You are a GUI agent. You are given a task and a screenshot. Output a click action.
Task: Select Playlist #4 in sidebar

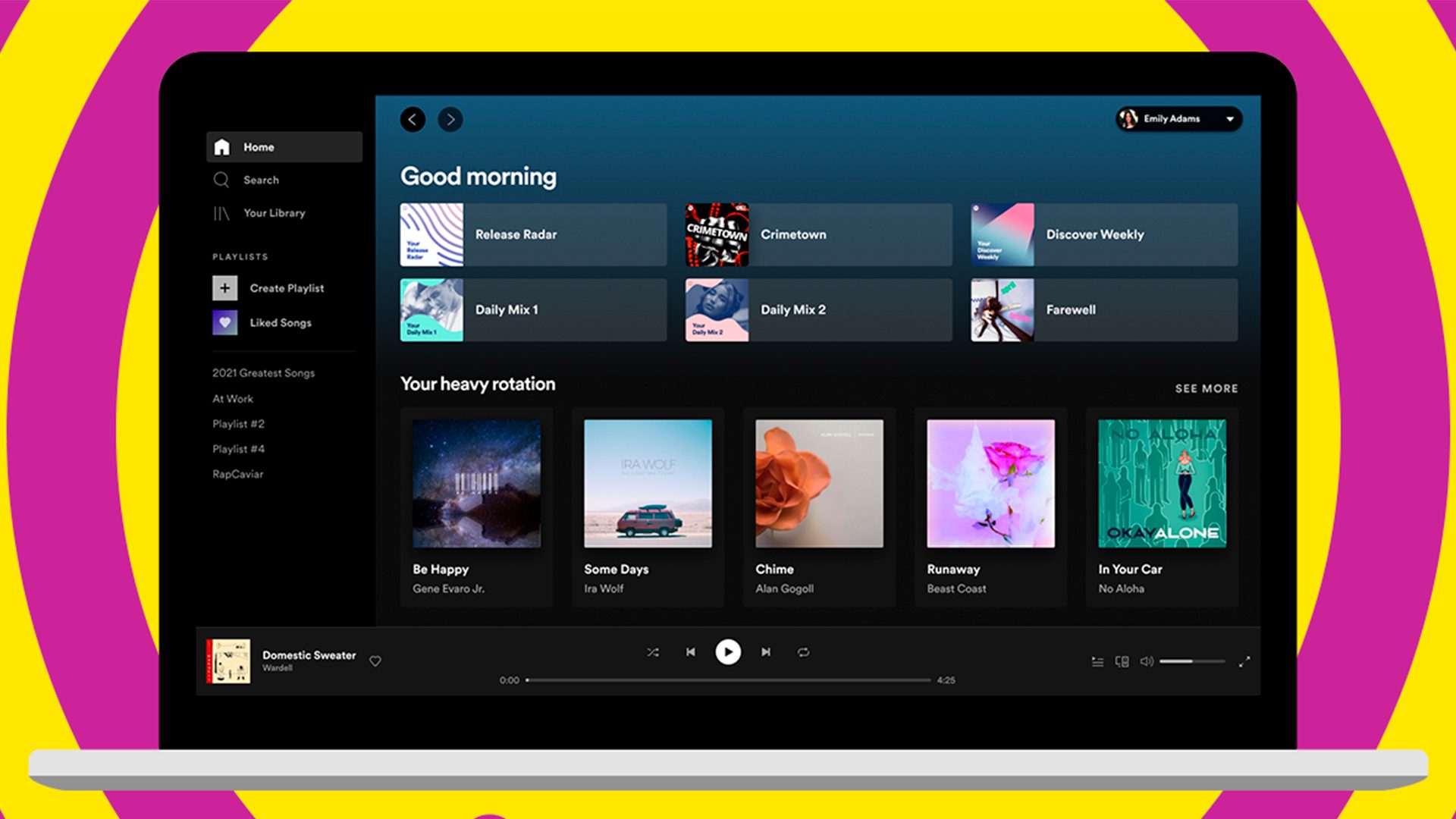pos(238,449)
